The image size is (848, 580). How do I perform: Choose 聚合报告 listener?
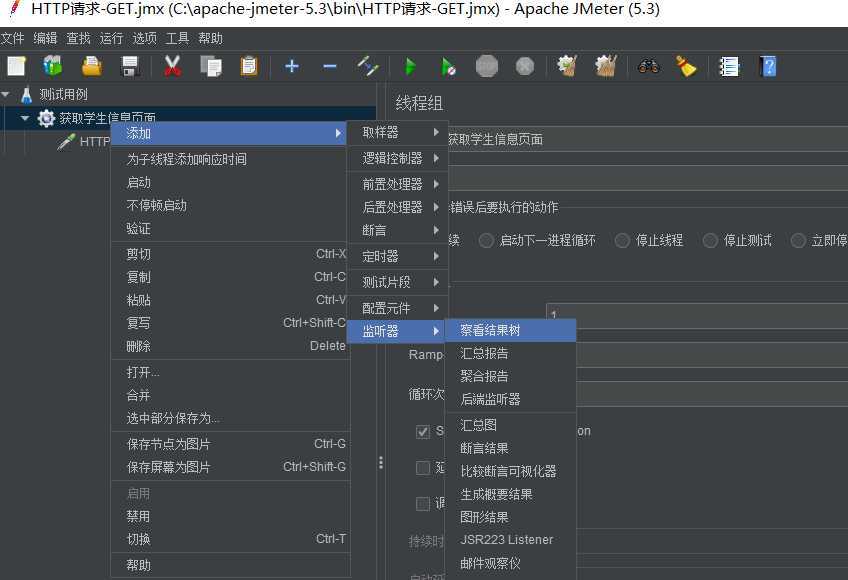click(510, 377)
